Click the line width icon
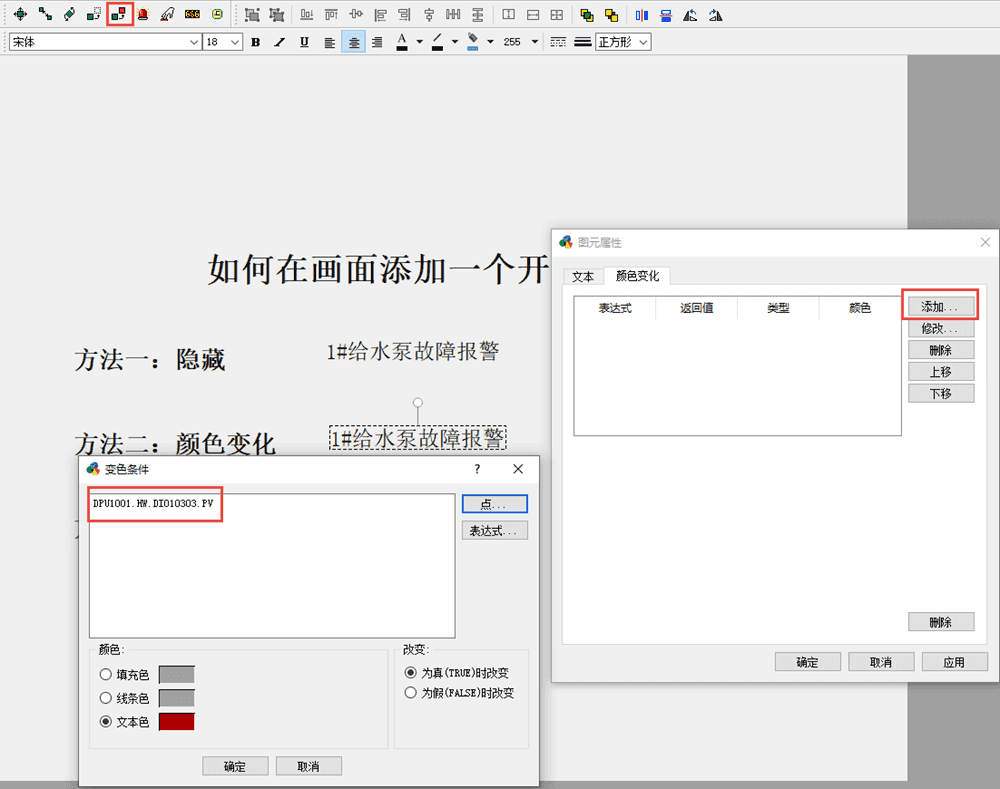The width and height of the screenshot is (1000, 789). pyautogui.click(x=582, y=42)
